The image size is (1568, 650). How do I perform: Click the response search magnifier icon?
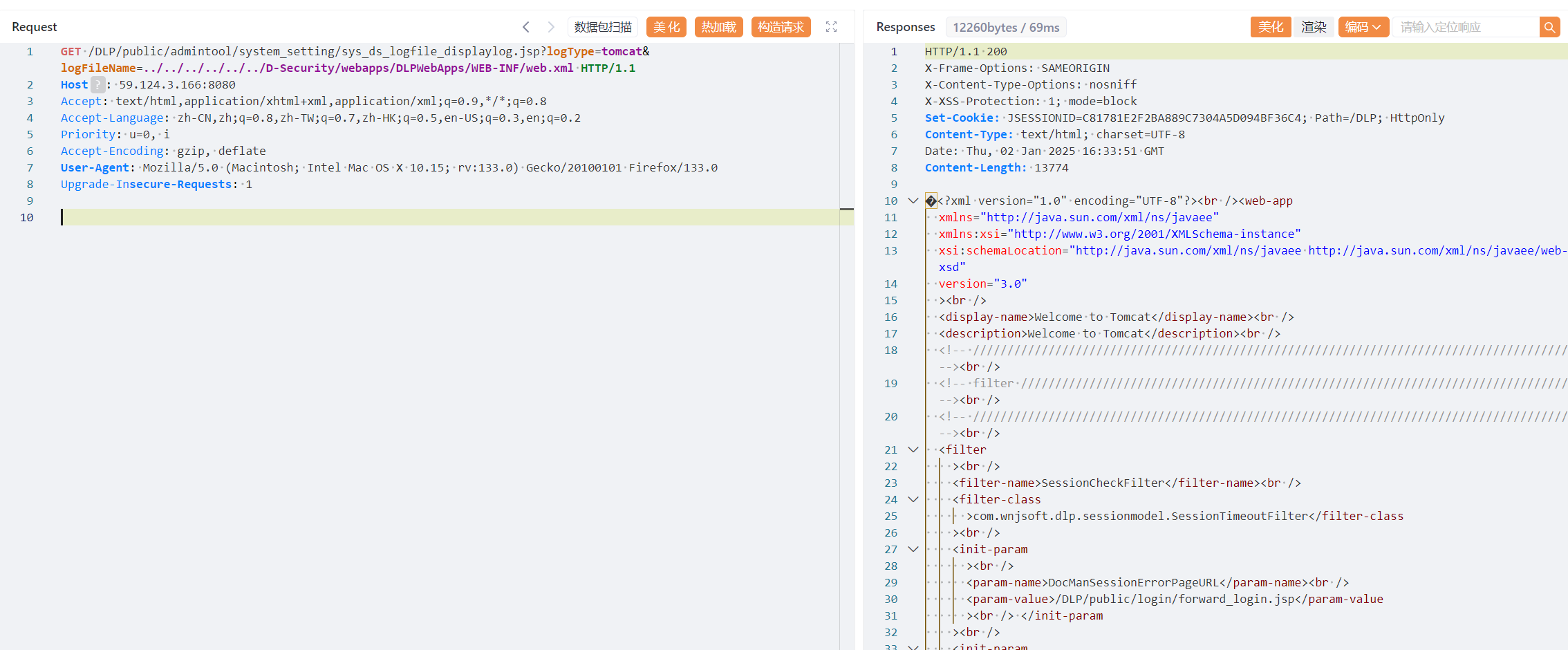click(1549, 27)
